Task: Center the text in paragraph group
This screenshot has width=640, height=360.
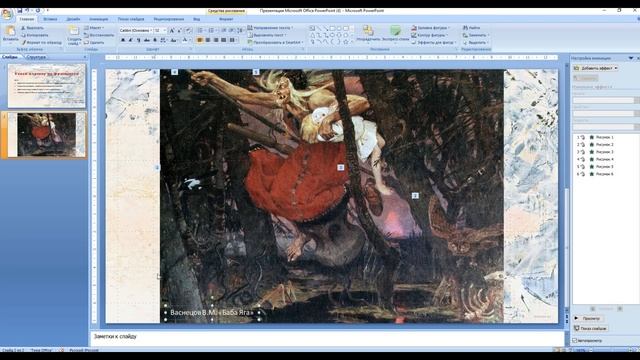Action: [x=208, y=40]
